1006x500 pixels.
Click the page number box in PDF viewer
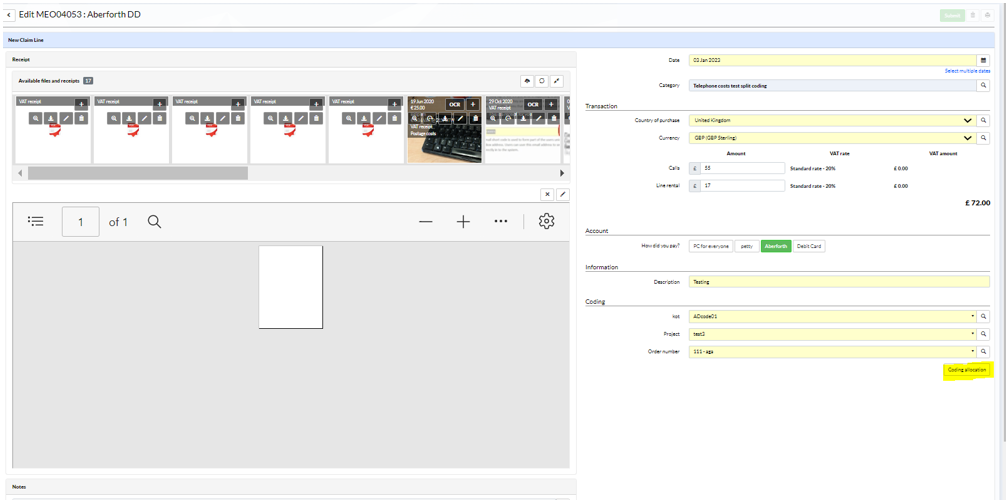pyautogui.click(x=81, y=221)
